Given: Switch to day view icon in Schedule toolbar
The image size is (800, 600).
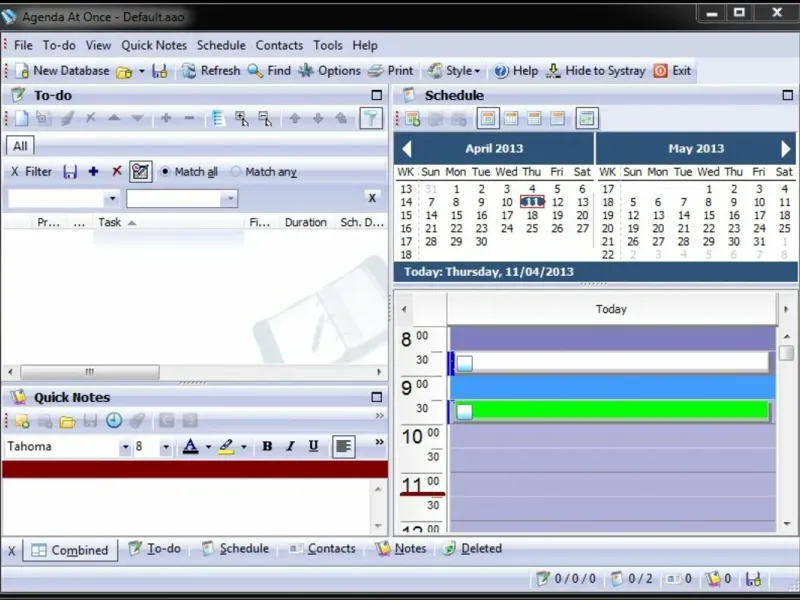Looking at the screenshot, I should coord(488,119).
